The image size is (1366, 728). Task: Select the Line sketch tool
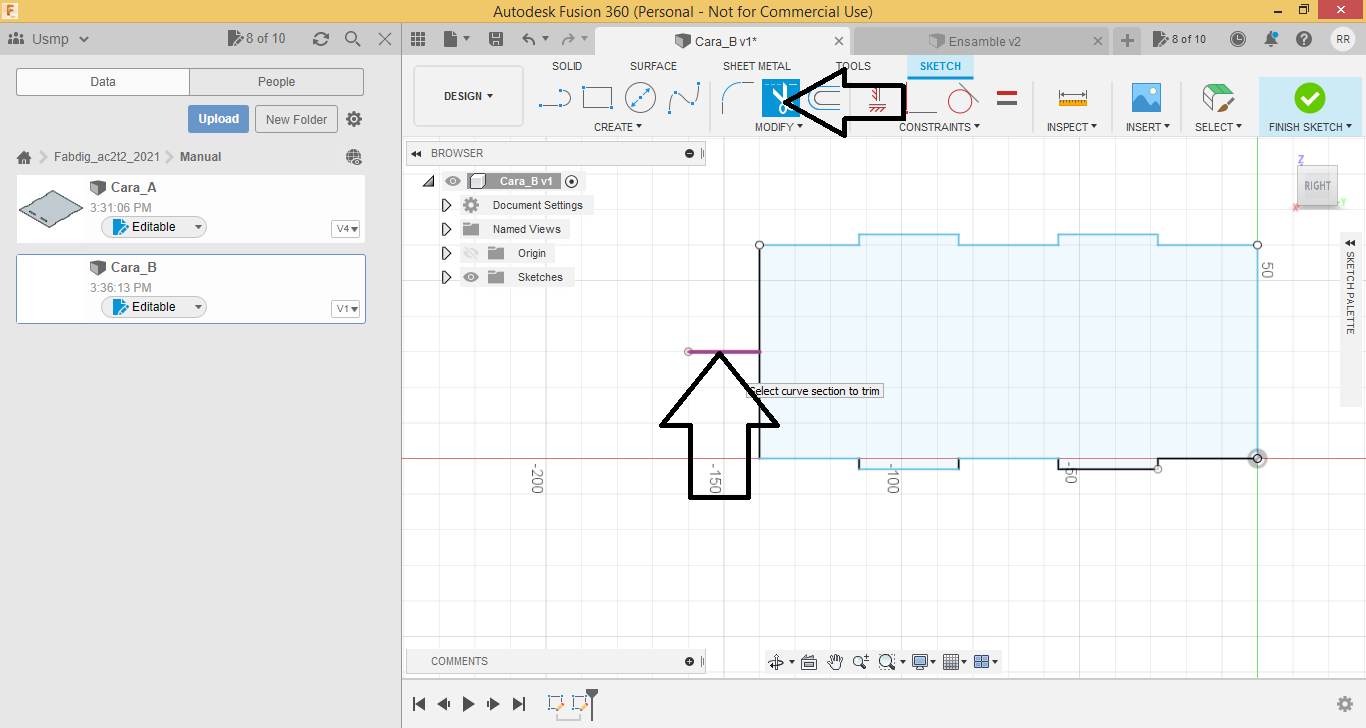coord(554,99)
